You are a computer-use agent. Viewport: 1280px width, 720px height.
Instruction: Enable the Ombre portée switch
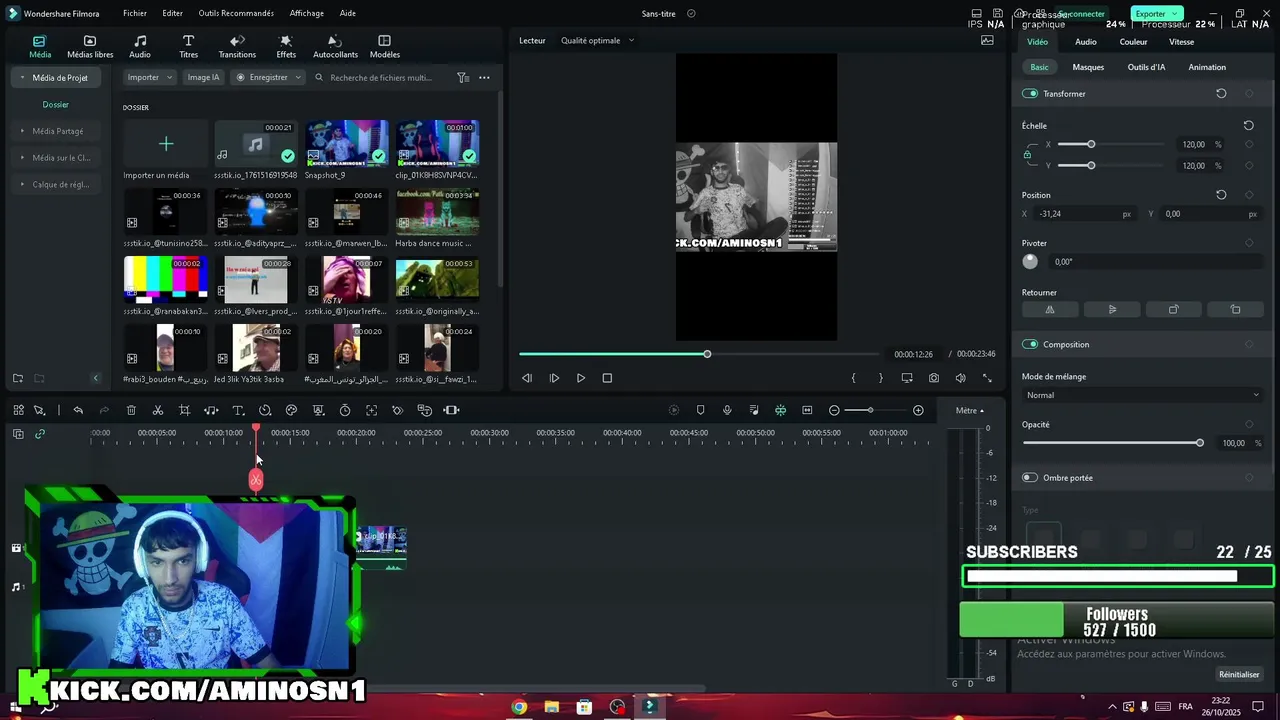1030,477
